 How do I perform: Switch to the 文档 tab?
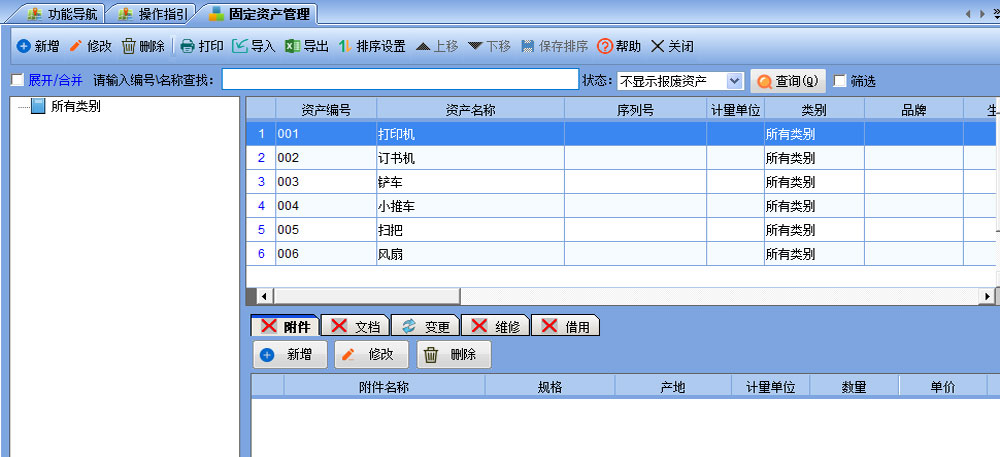coord(356,326)
